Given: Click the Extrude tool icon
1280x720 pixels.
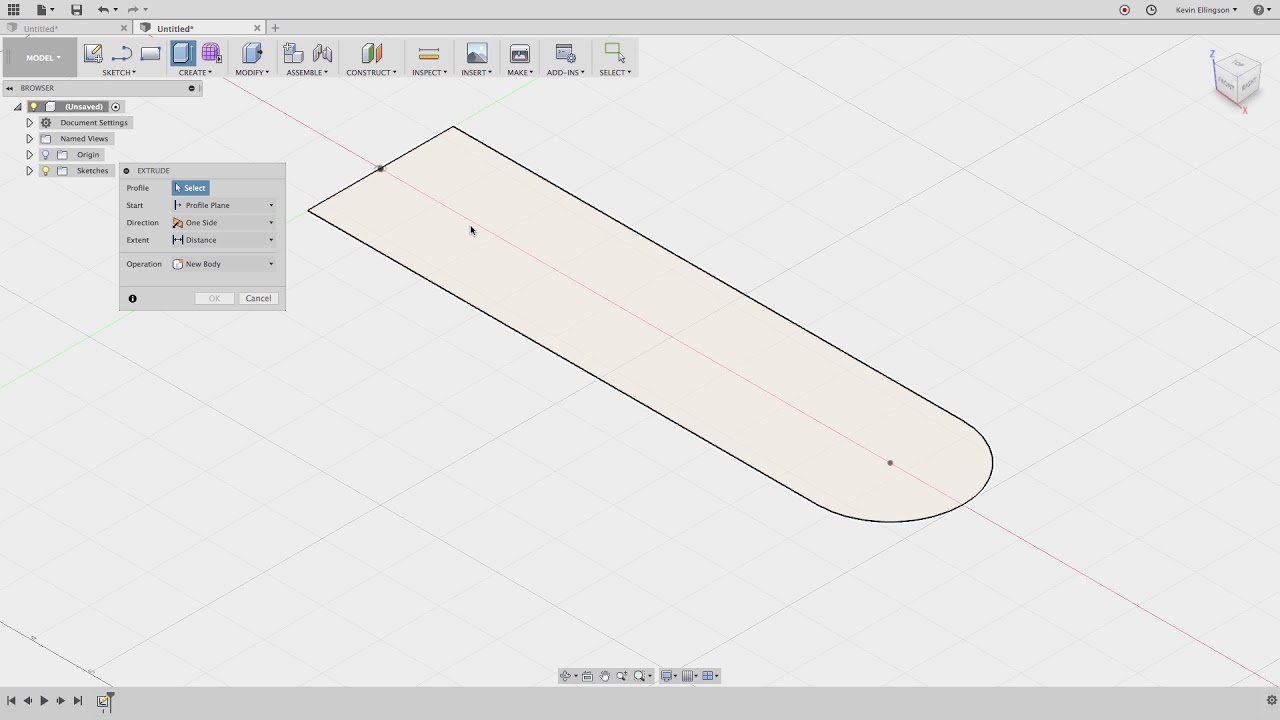Looking at the screenshot, I should [x=182, y=54].
